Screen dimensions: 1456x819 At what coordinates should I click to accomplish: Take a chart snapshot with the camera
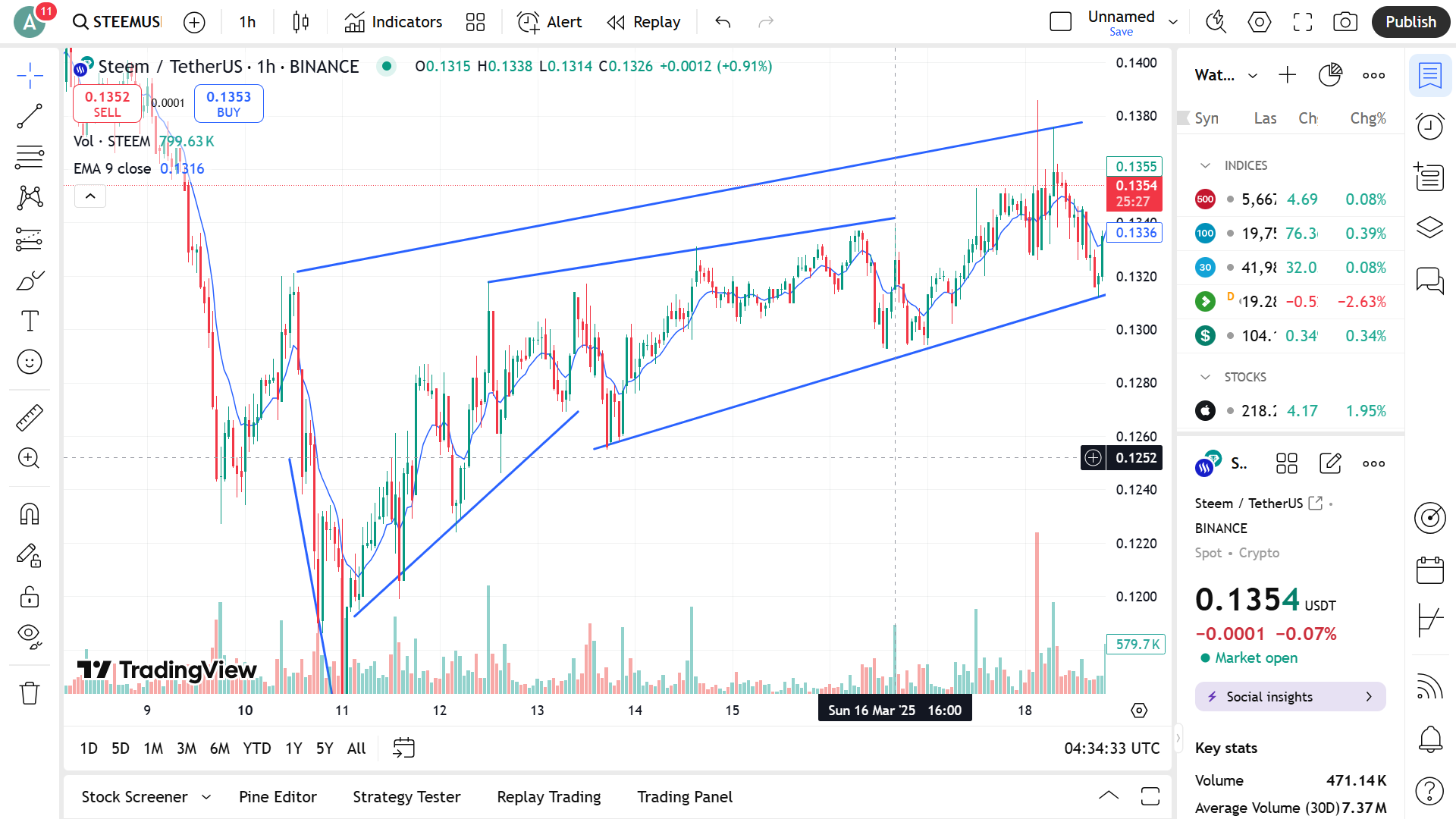[1345, 22]
